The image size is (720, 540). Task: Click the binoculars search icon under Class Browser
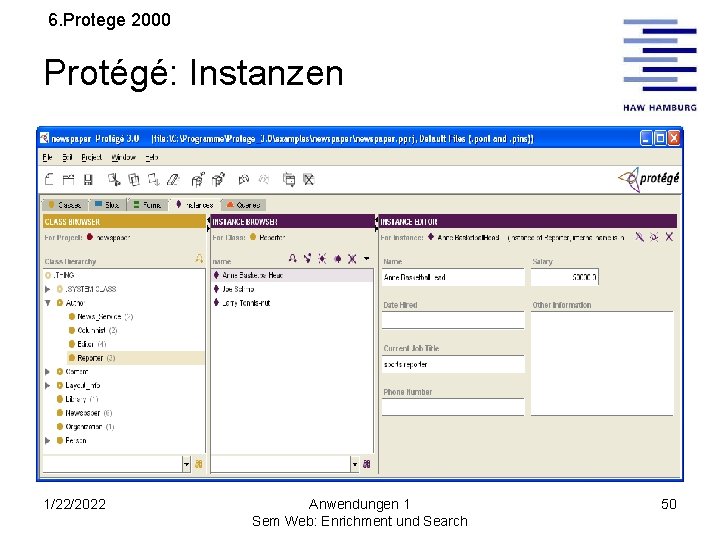(199, 464)
